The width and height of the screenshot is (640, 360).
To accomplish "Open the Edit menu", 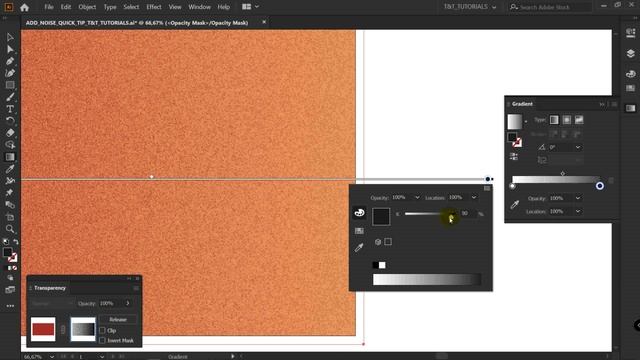I will 66,7.
